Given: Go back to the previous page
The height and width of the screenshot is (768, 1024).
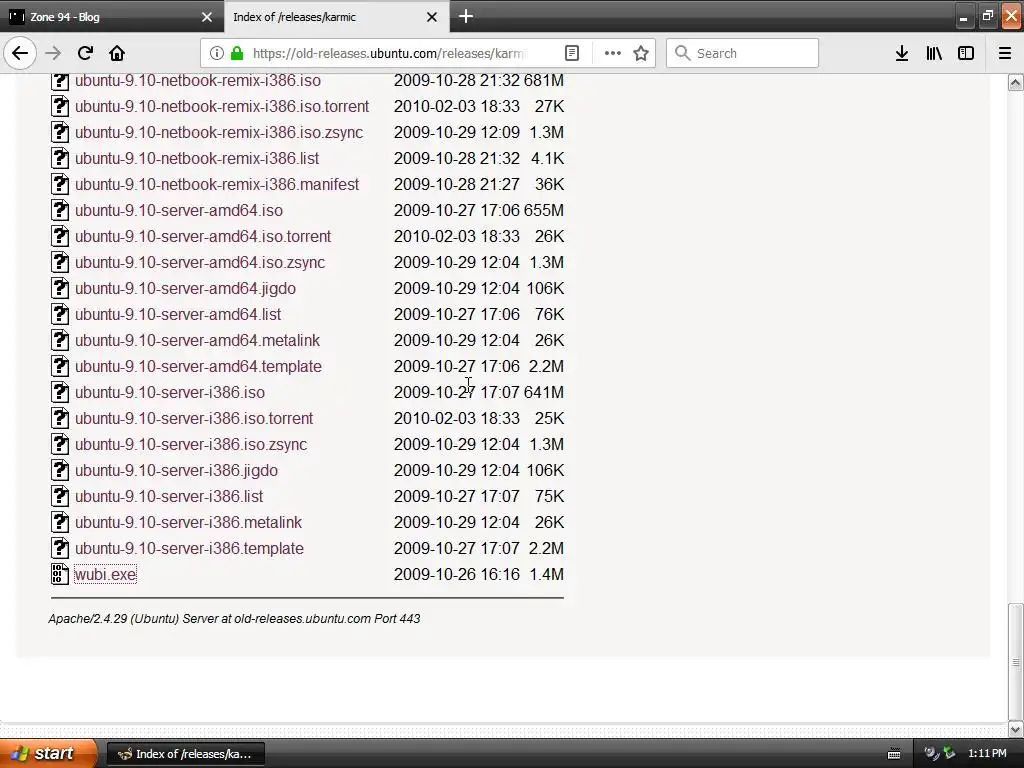Looking at the screenshot, I should coord(20,53).
